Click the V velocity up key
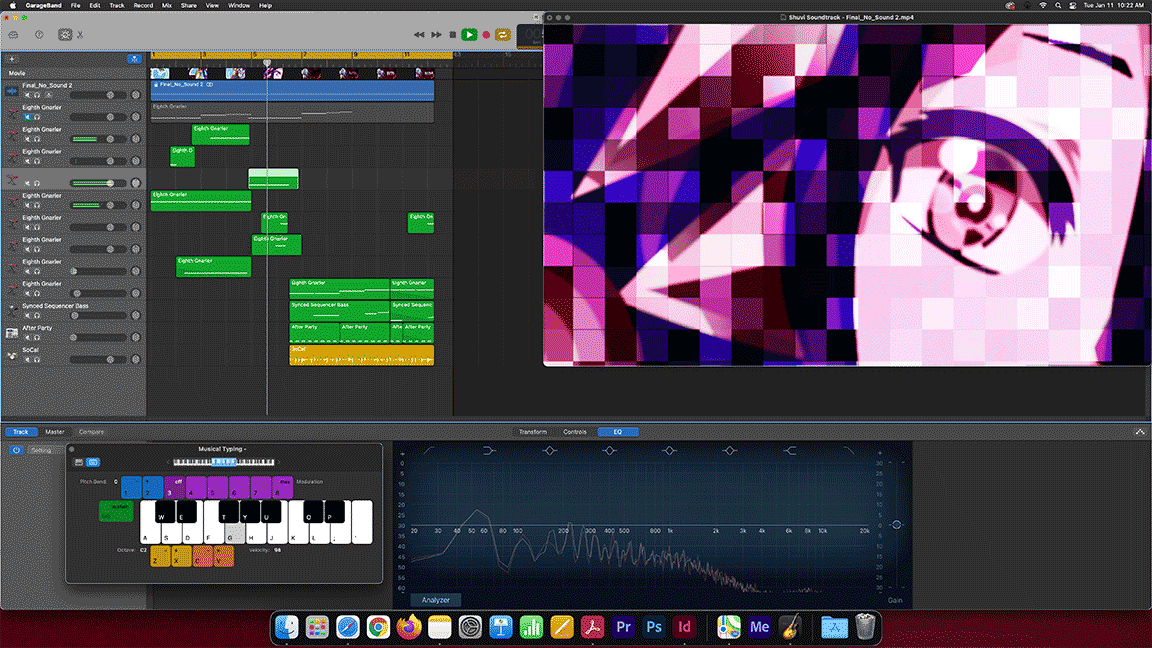This screenshot has height=648, width=1152. pos(223,556)
